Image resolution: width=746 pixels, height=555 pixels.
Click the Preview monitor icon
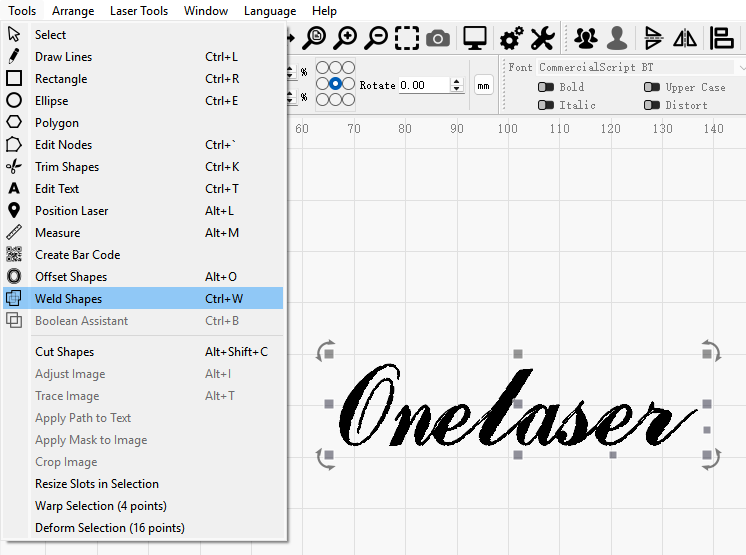click(475, 38)
